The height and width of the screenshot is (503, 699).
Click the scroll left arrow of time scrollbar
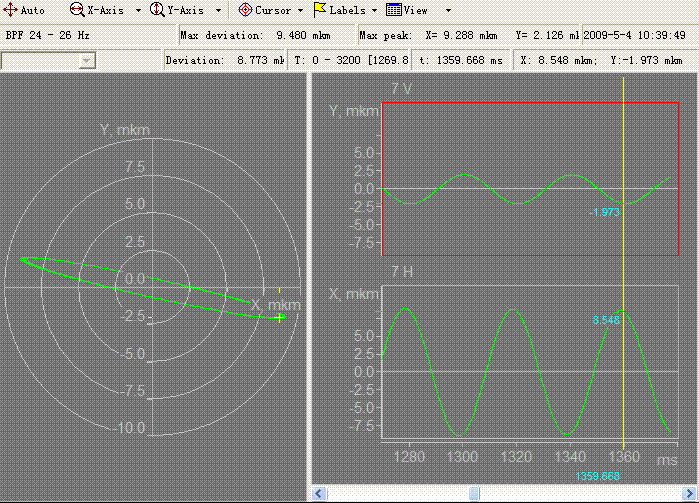[x=319, y=494]
